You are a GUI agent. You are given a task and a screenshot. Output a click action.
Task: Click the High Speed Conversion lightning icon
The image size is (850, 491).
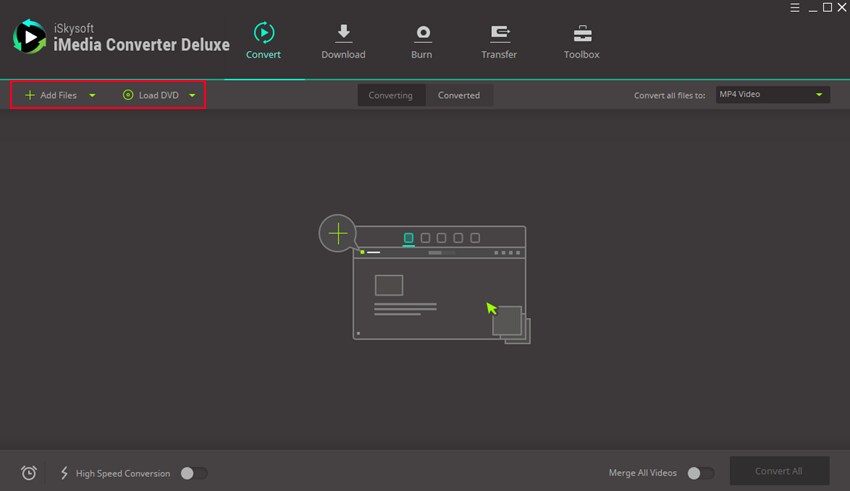tap(64, 473)
